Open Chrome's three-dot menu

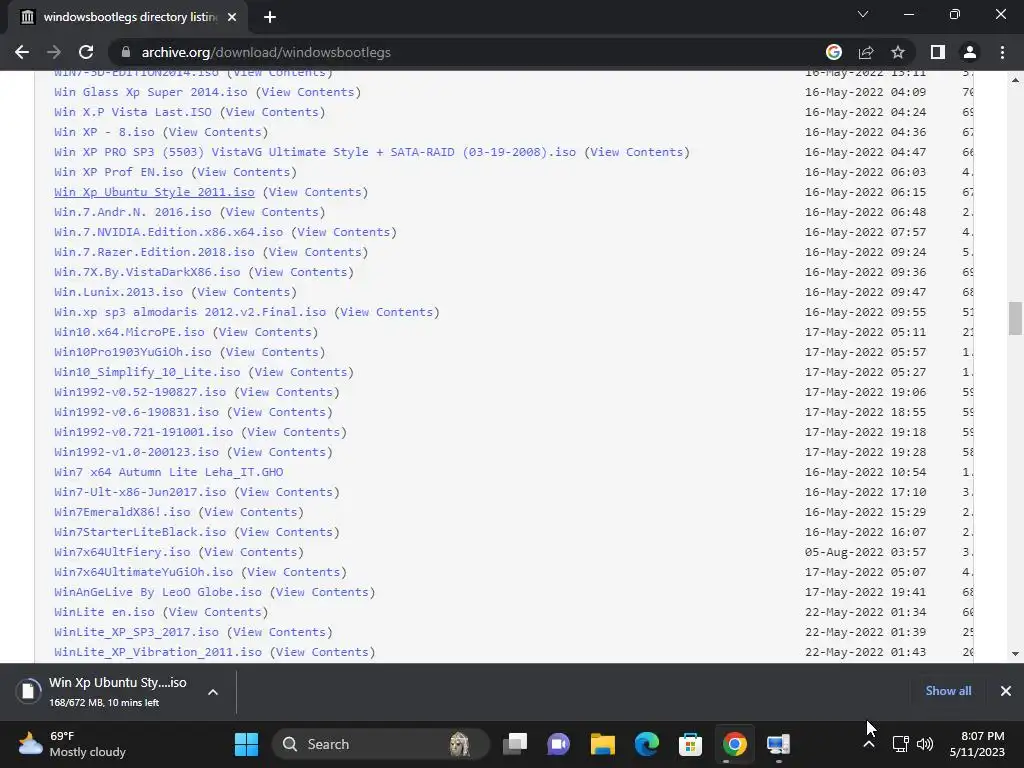tap(1002, 52)
